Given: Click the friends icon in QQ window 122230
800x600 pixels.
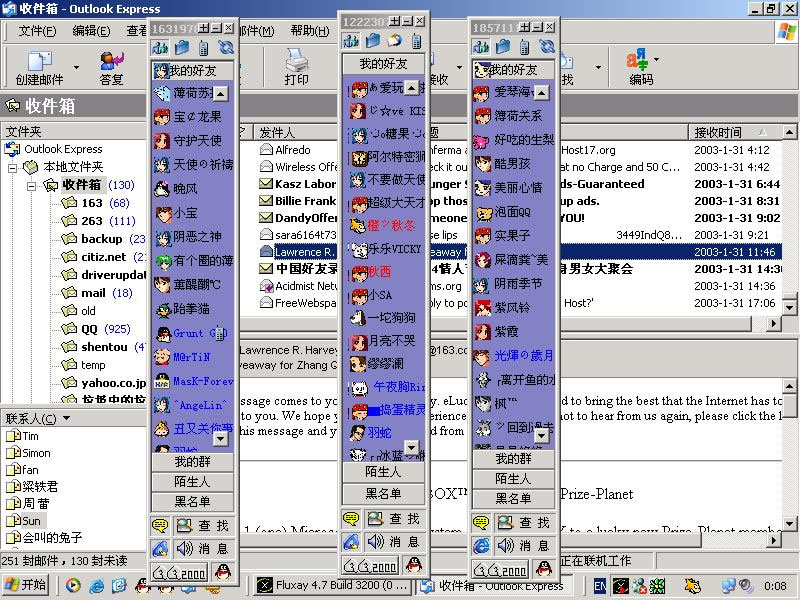Looking at the screenshot, I should click(x=351, y=41).
